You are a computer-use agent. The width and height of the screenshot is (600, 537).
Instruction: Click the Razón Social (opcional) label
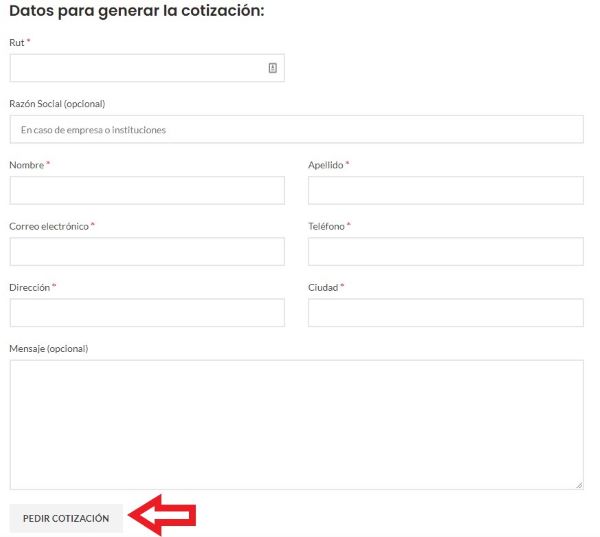coord(57,104)
